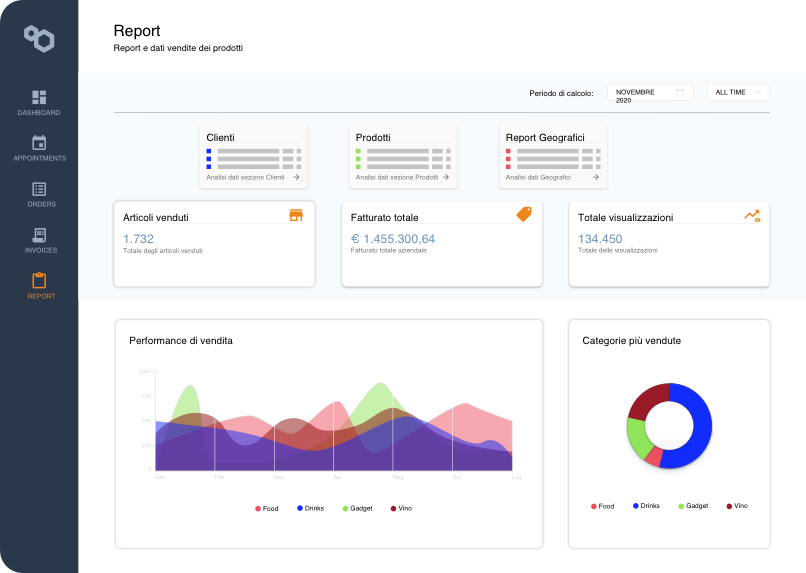The image size is (806, 573).
Task: Click the arrow next to Analisi Geografici
Action: pyautogui.click(x=595, y=177)
